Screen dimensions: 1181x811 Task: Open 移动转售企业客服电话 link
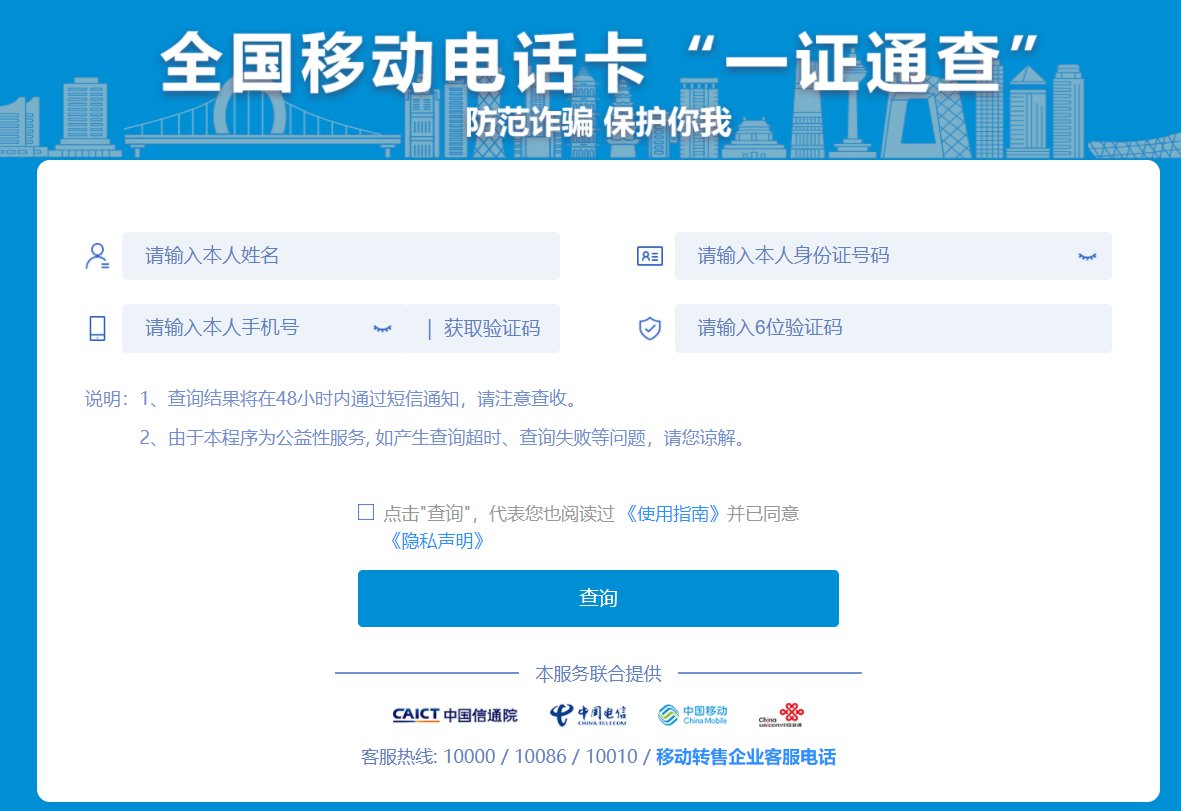(746, 757)
